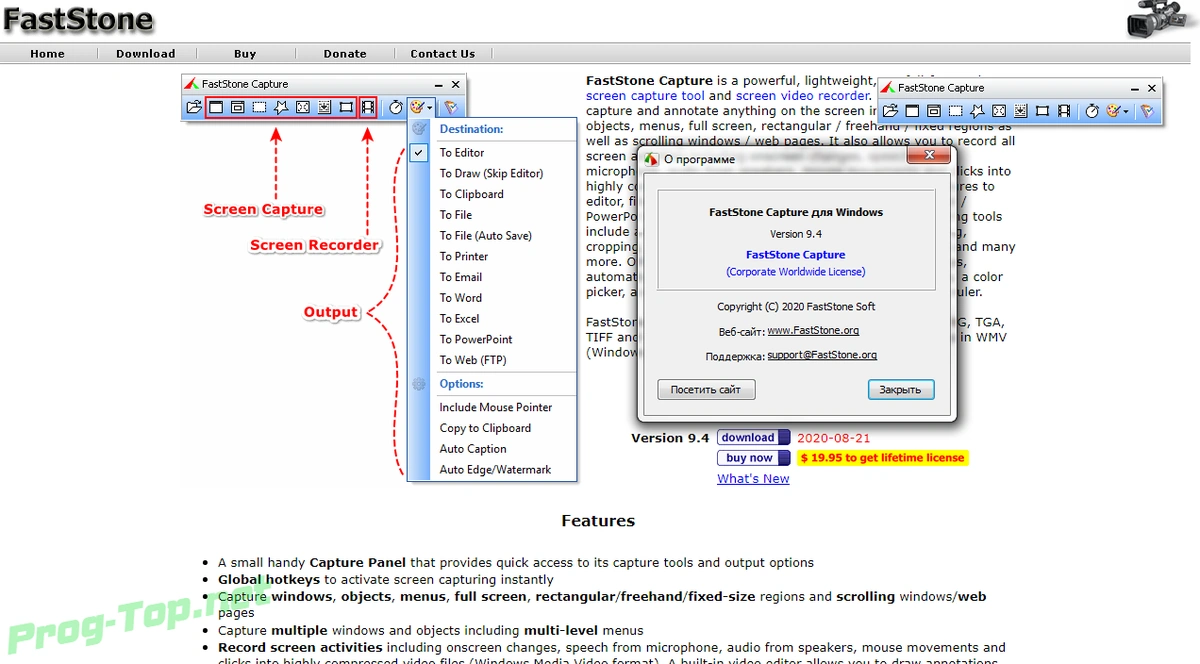Click the 2020-08-21 release date text
This screenshot has height=664, width=1200.
point(833,438)
